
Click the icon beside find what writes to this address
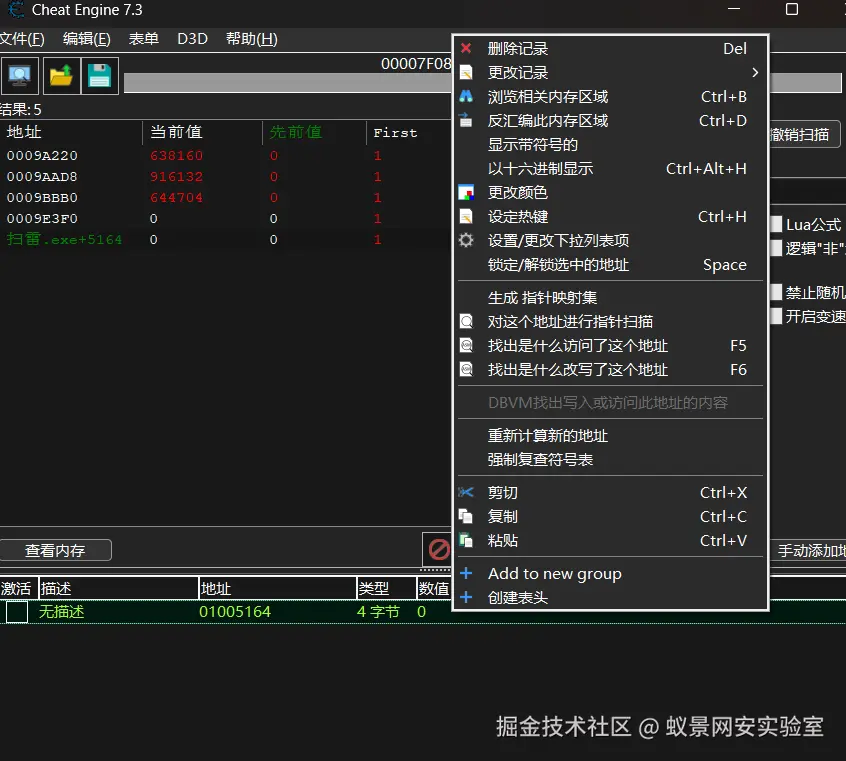point(466,370)
